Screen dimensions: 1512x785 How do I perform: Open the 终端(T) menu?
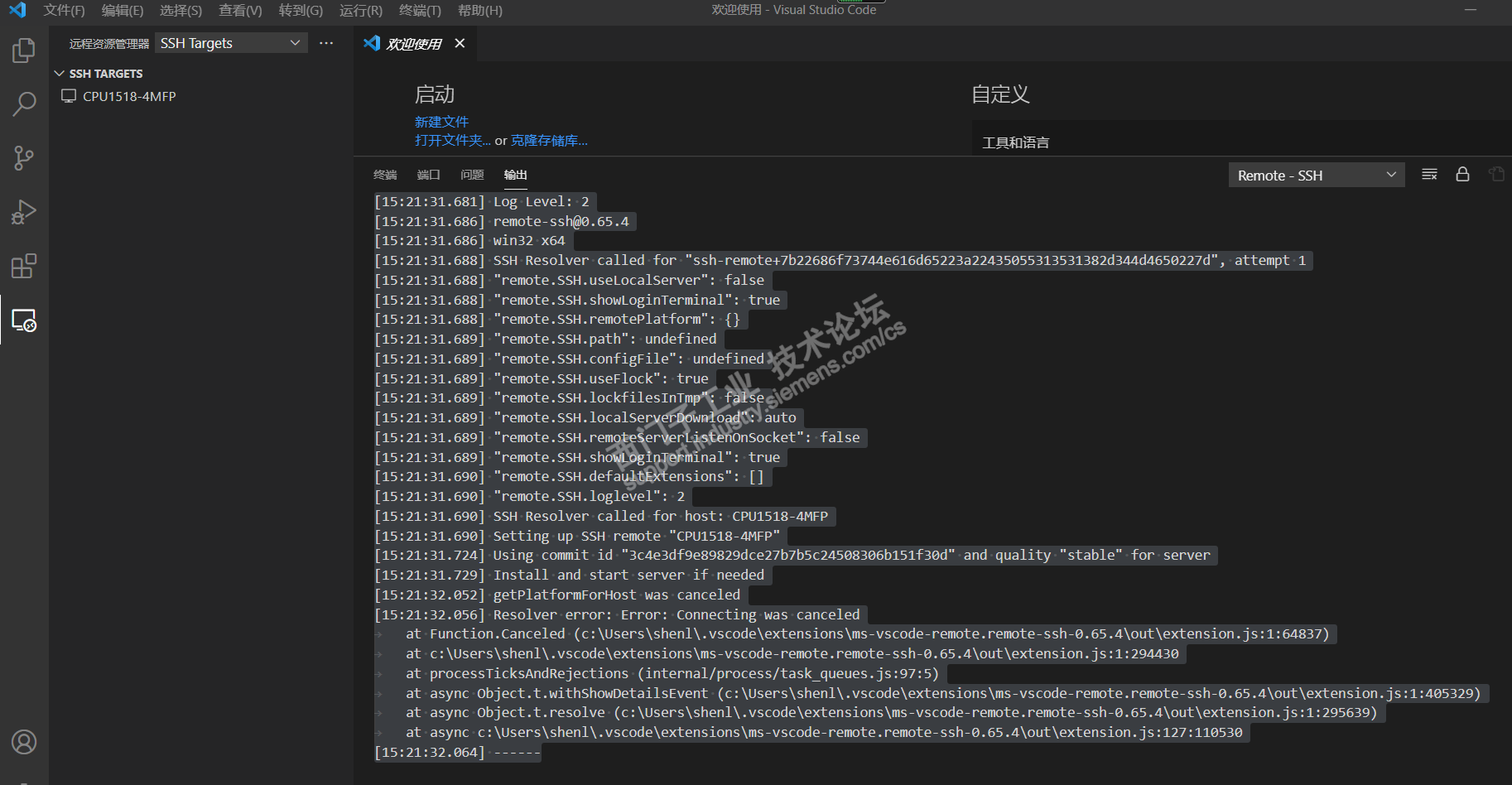pyautogui.click(x=420, y=10)
